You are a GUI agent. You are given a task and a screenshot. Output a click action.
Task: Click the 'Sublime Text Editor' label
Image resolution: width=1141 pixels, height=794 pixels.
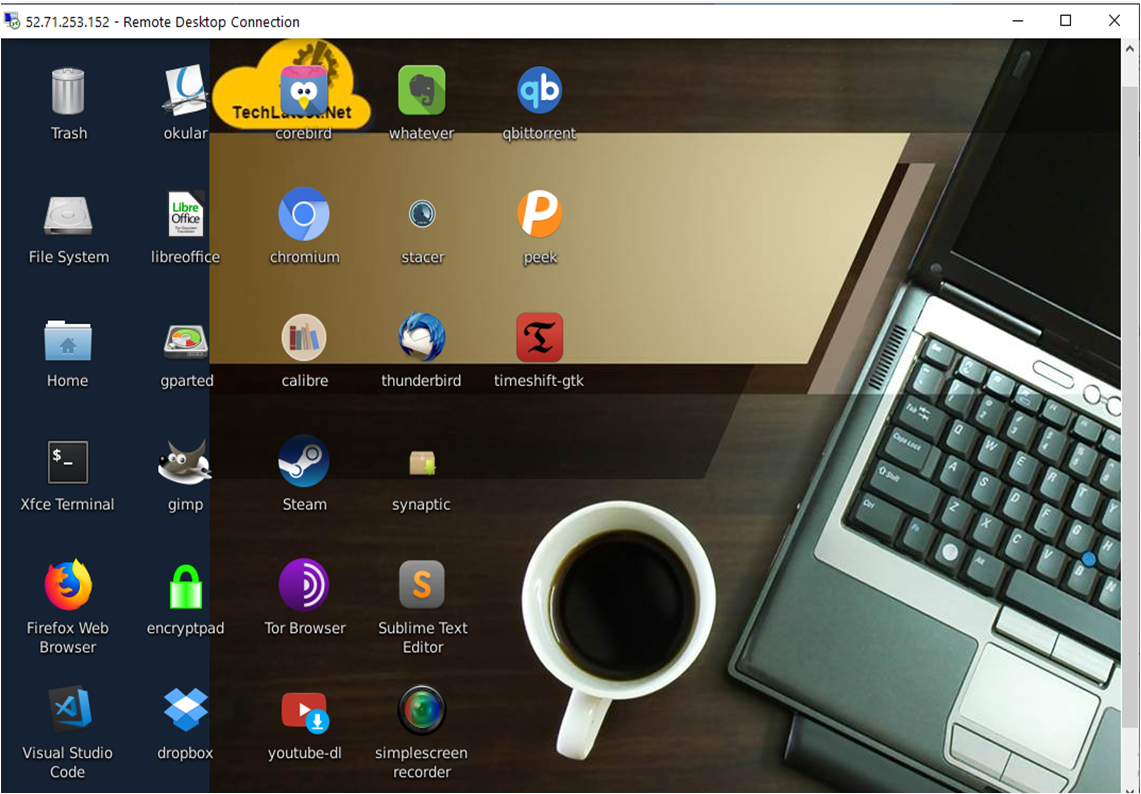coord(422,638)
